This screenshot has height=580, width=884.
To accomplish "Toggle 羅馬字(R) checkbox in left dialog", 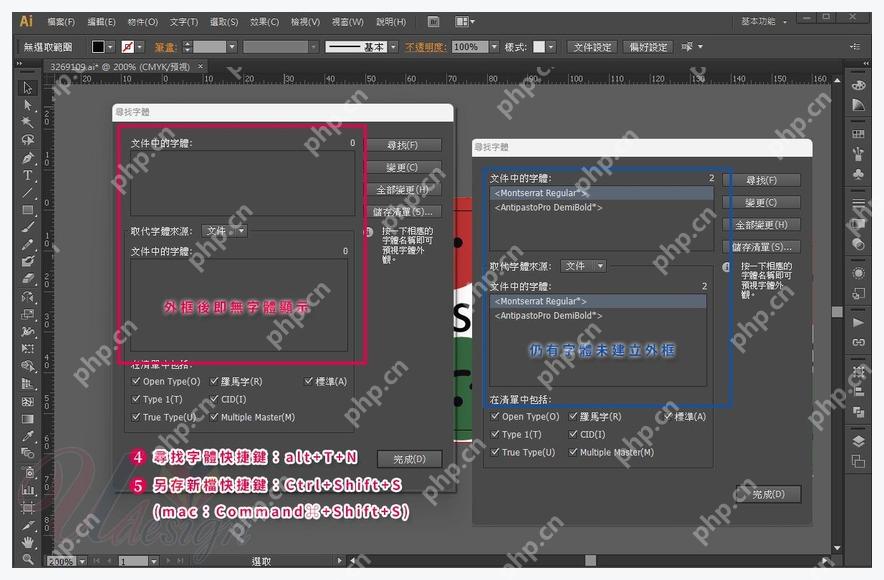I will point(214,381).
